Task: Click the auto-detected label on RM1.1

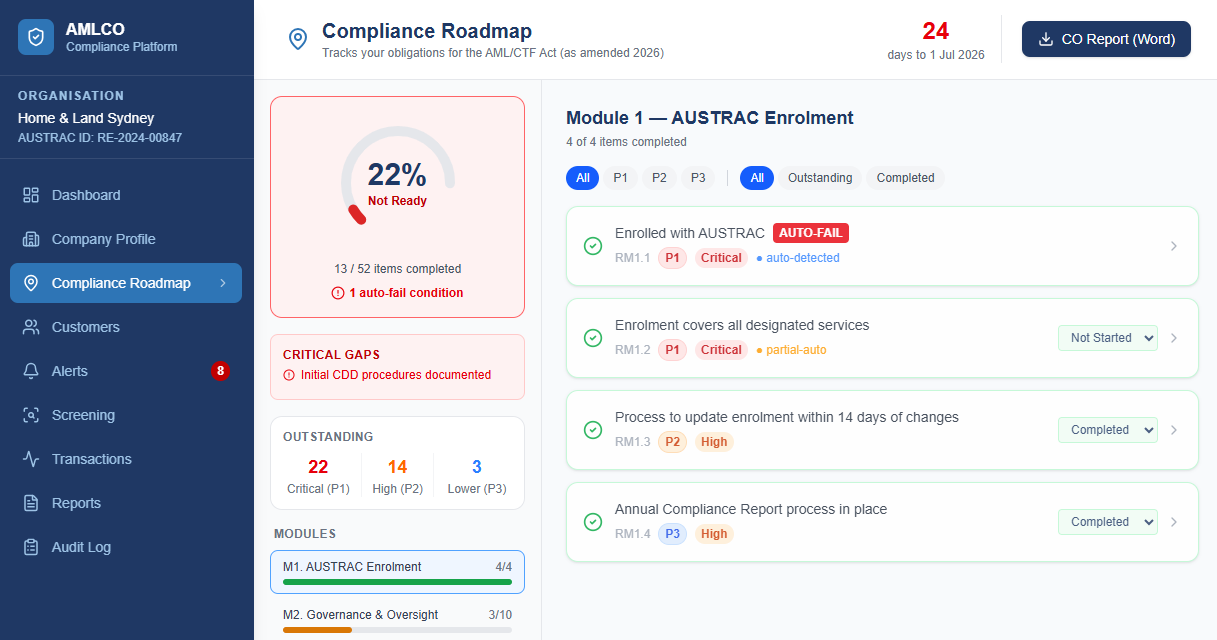Action: 798,258
